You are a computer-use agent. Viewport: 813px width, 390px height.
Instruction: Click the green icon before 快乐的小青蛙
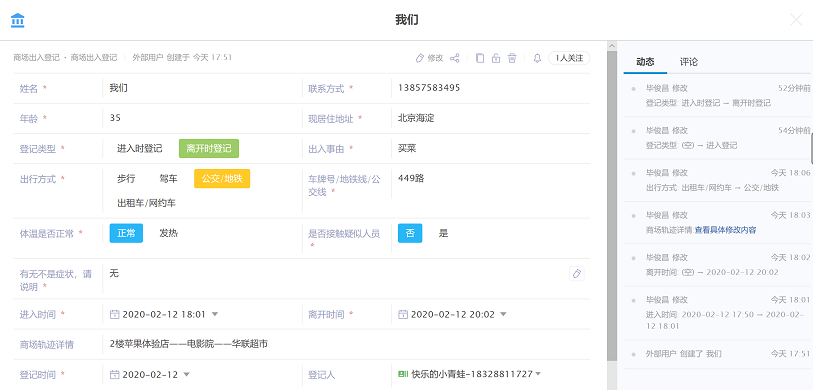(x=403, y=374)
